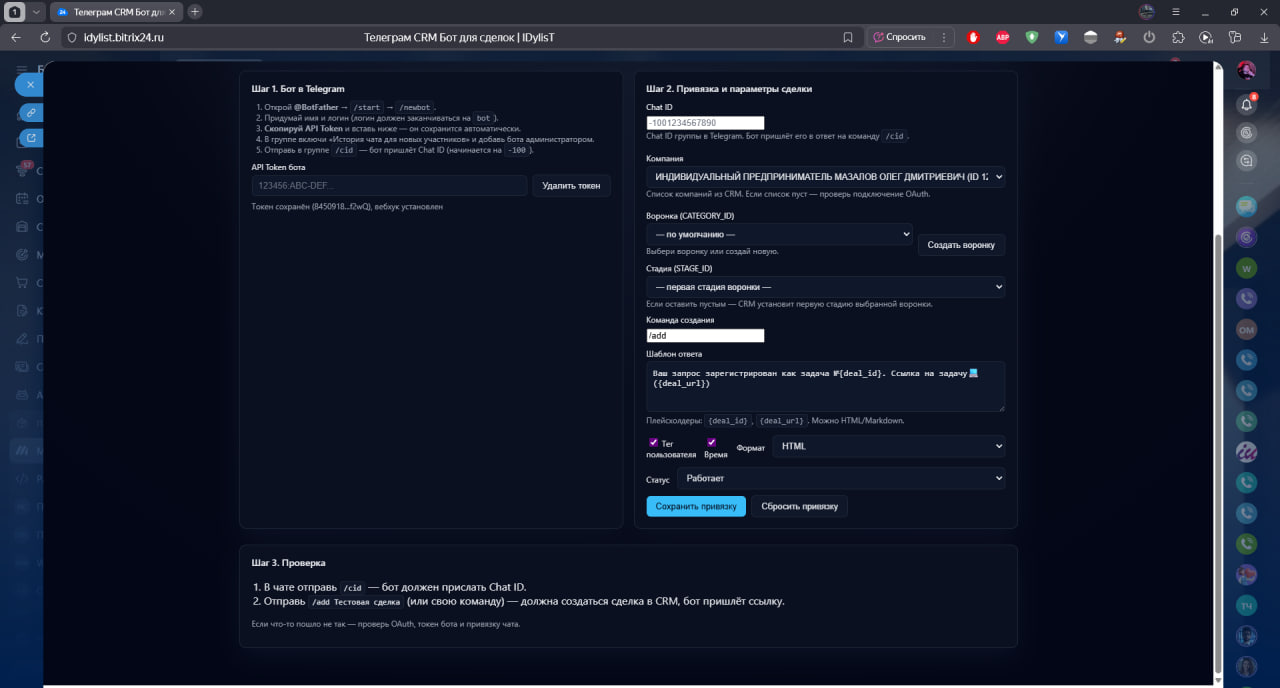Open the browser downloads icon
Screen dimensions: 1280x688
tap(1264, 37)
